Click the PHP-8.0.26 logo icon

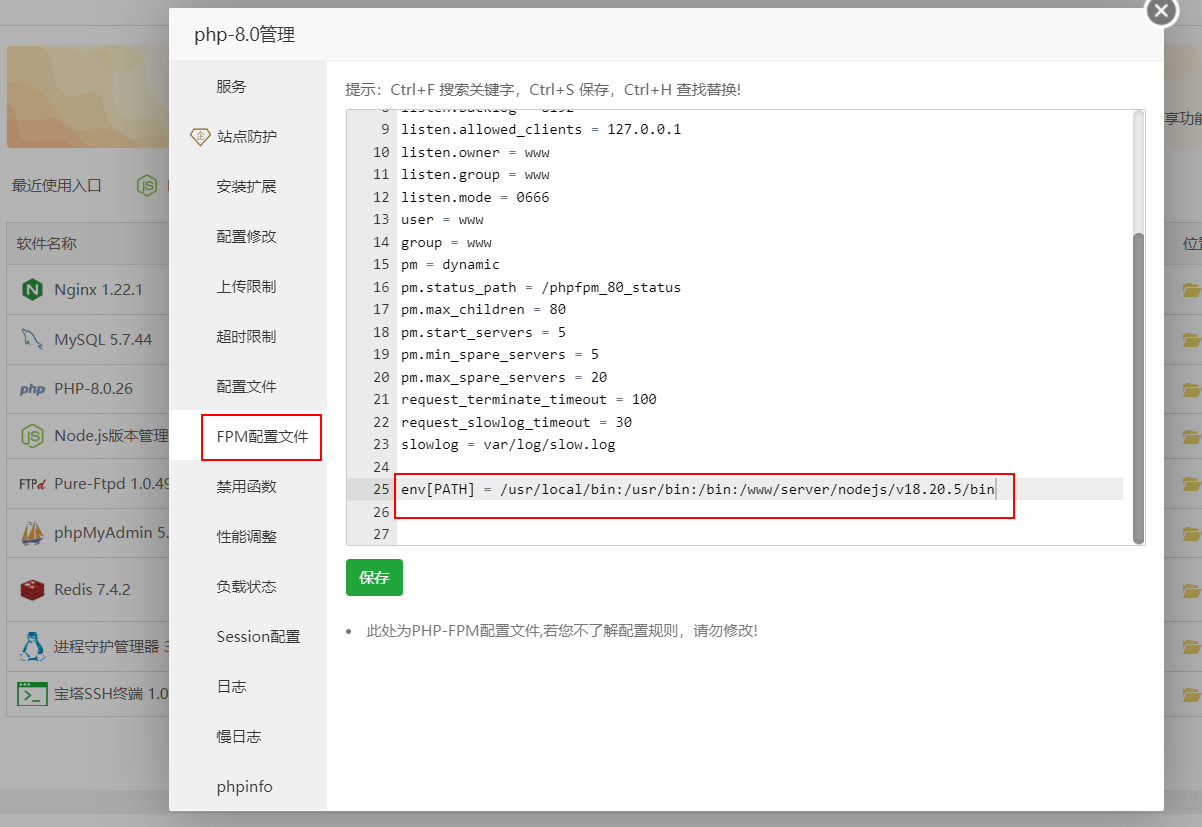click(32, 390)
